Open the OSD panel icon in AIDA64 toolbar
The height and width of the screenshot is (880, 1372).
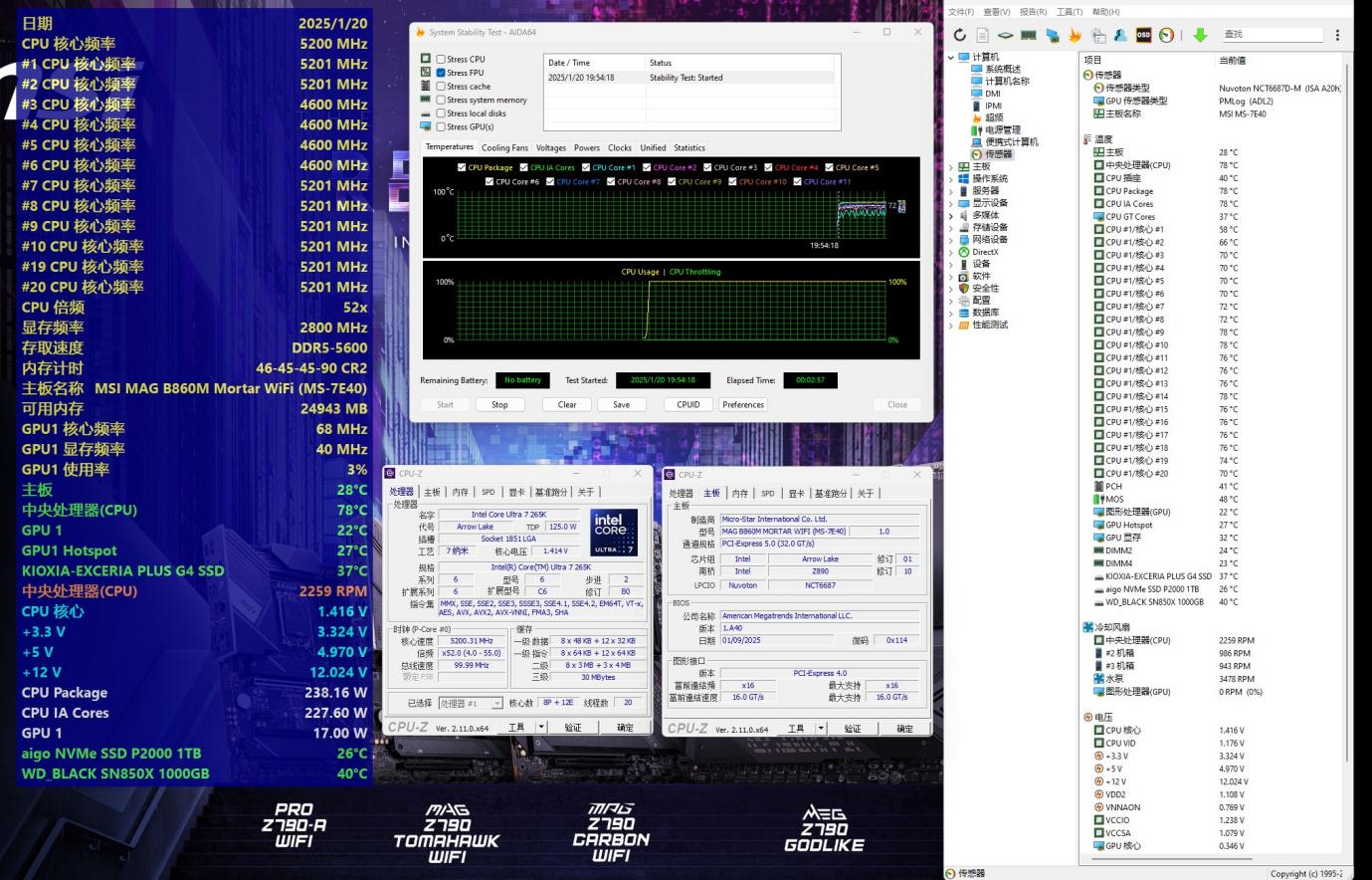click(x=1143, y=35)
